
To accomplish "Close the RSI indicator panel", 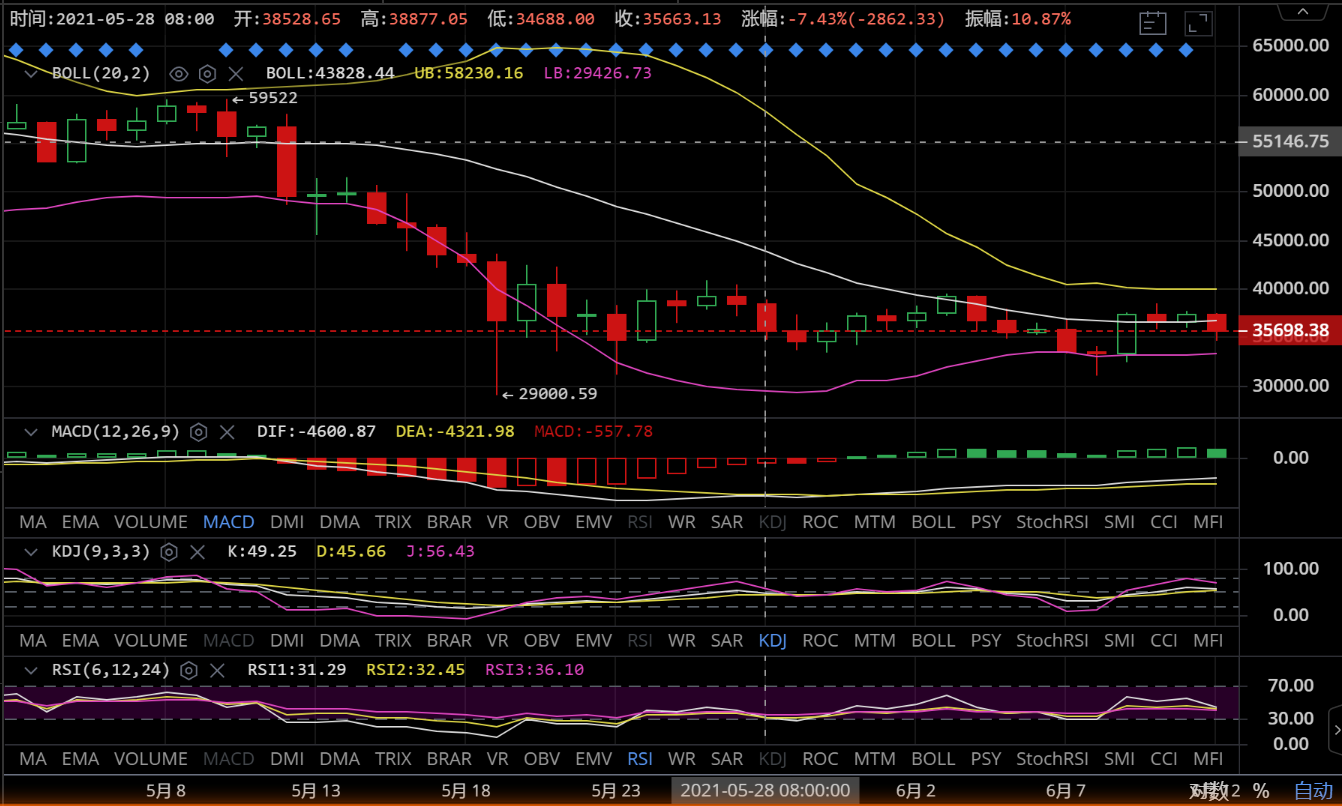I will [x=217, y=670].
